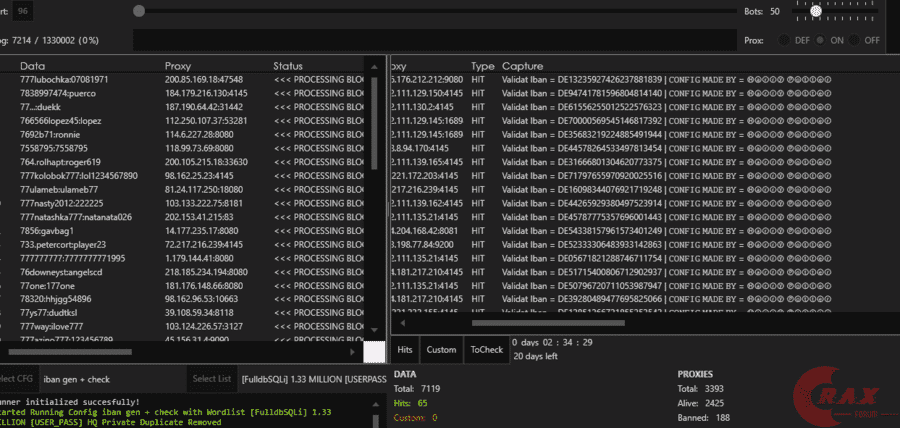This screenshot has width=900, height=428.
Task: Set proxy mode to OFF
Action: [x=854, y=41]
